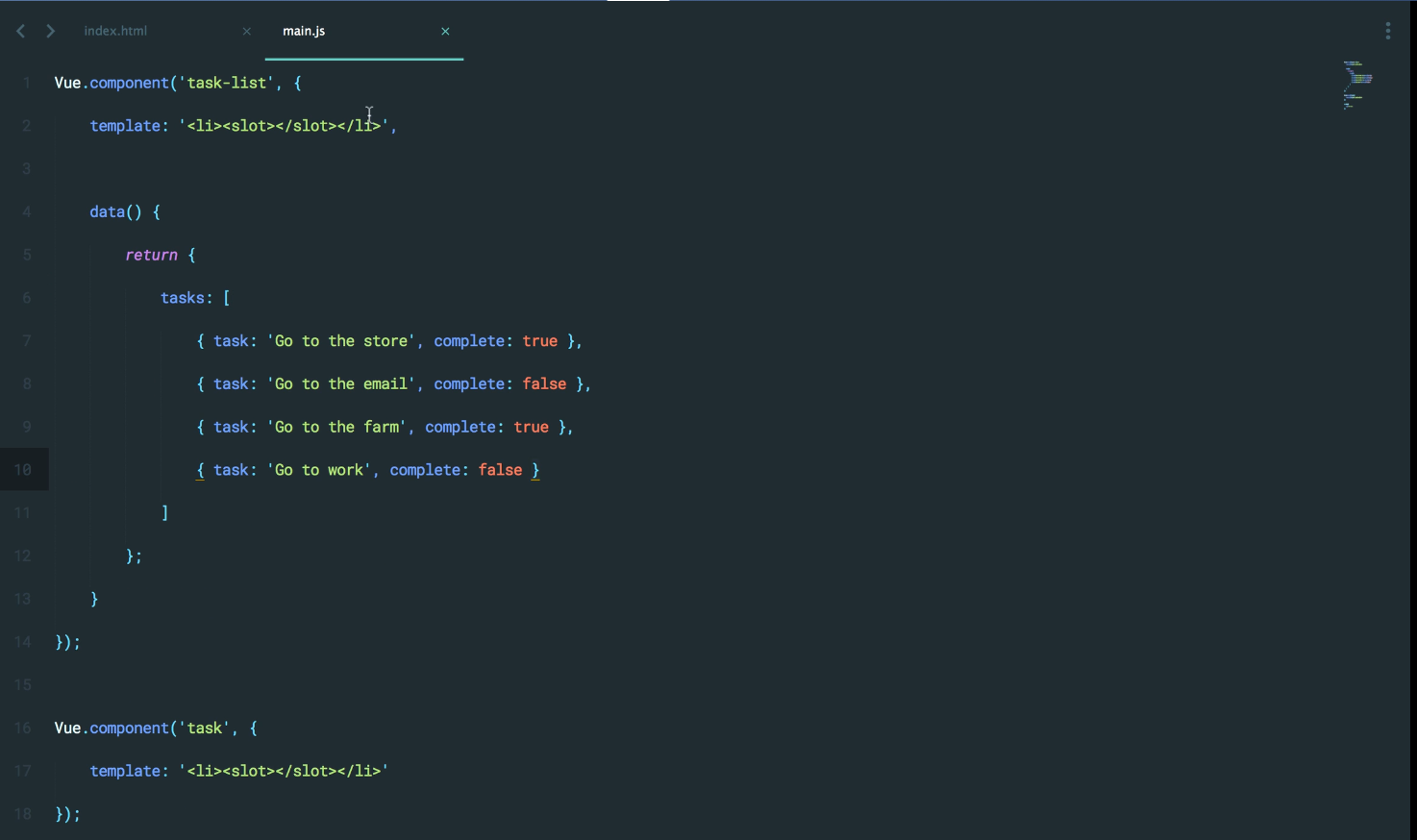This screenshot has width=1417, height=840.
Task: Close the main.js tab
Action: [445, 31]
